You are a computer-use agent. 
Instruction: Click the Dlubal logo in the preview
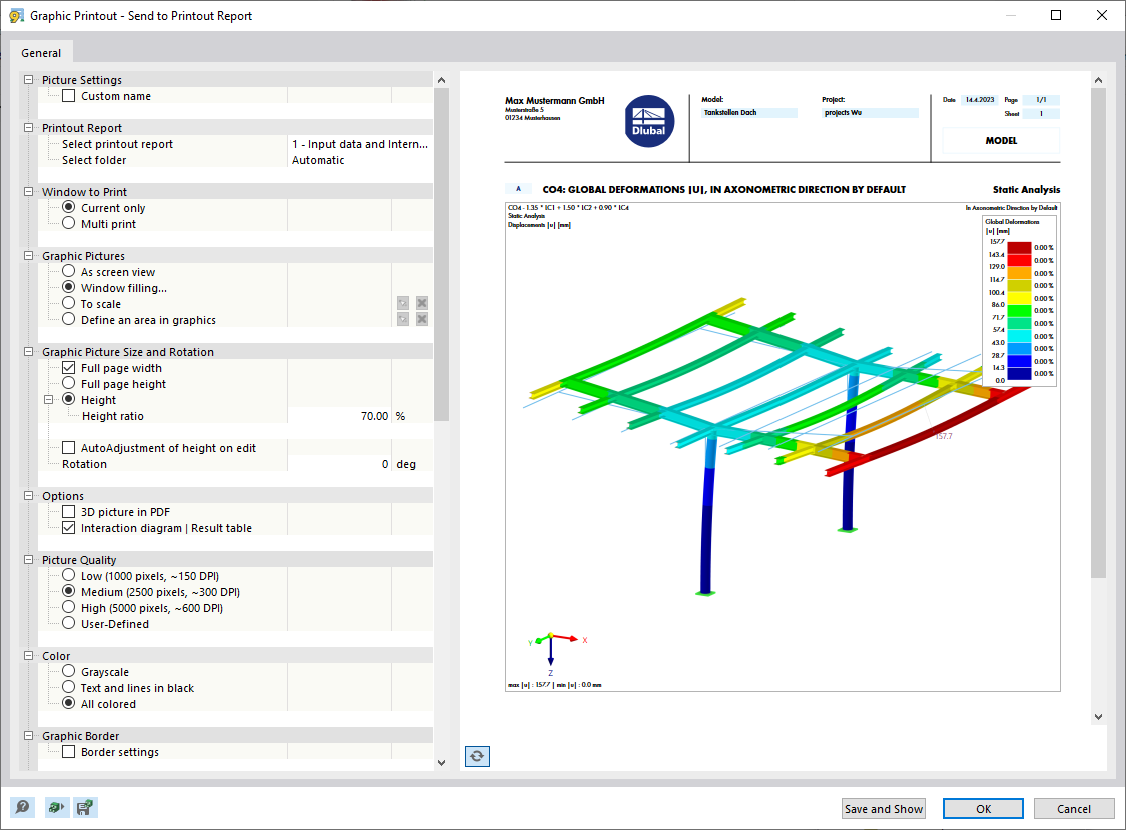point(648,121)
